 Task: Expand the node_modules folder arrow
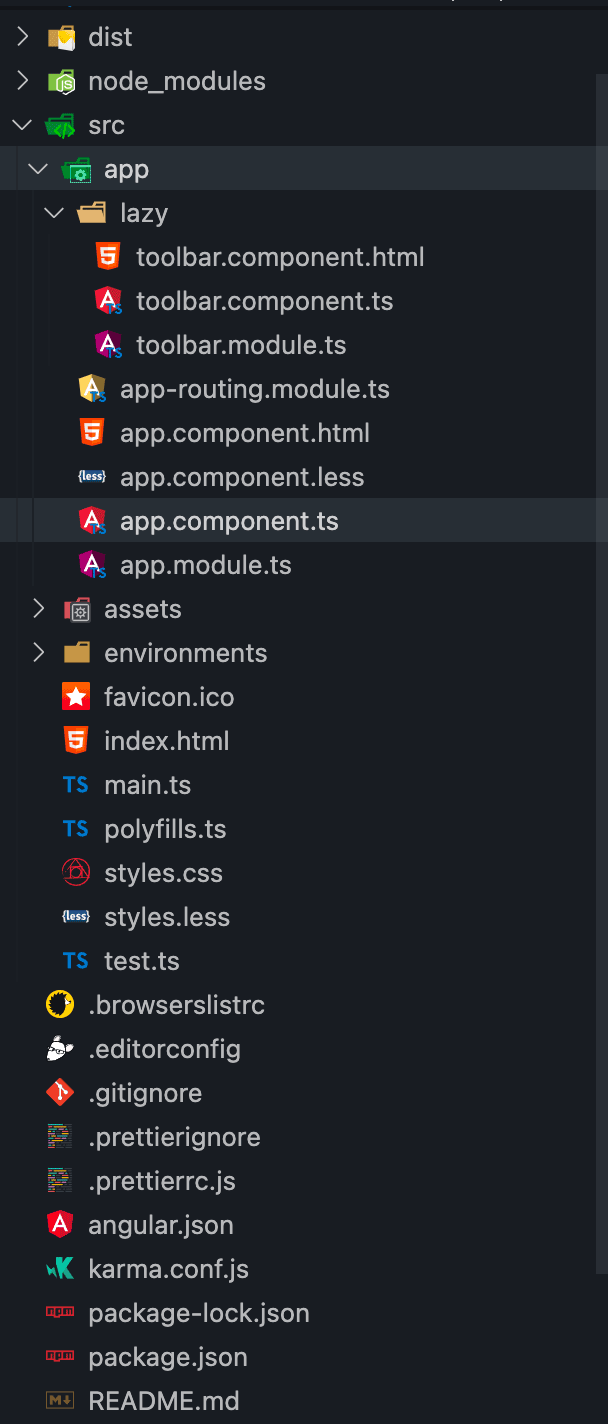(x=23, y=81)
